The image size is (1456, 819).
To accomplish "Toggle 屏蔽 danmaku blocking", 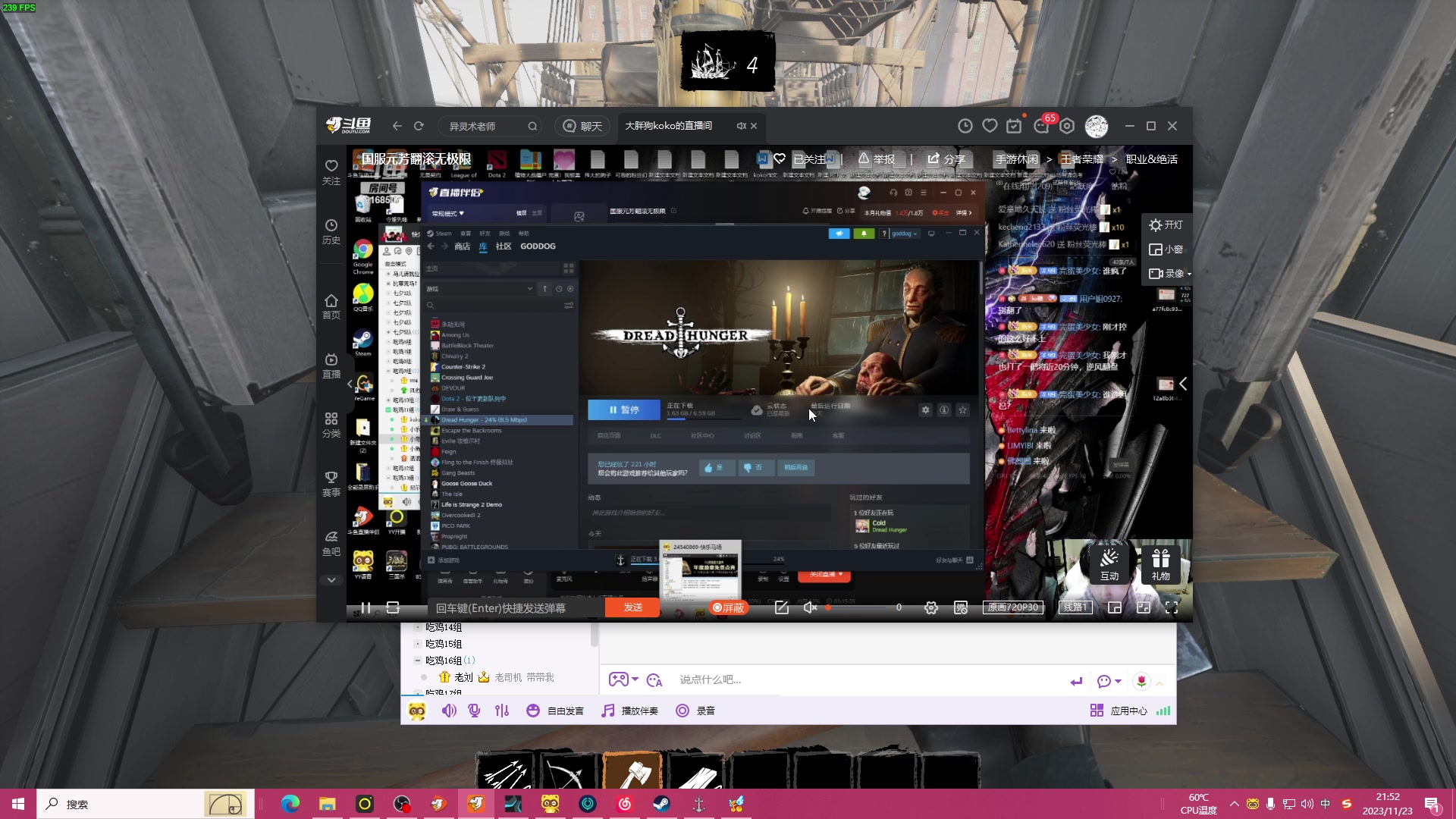I will [729, 607].
